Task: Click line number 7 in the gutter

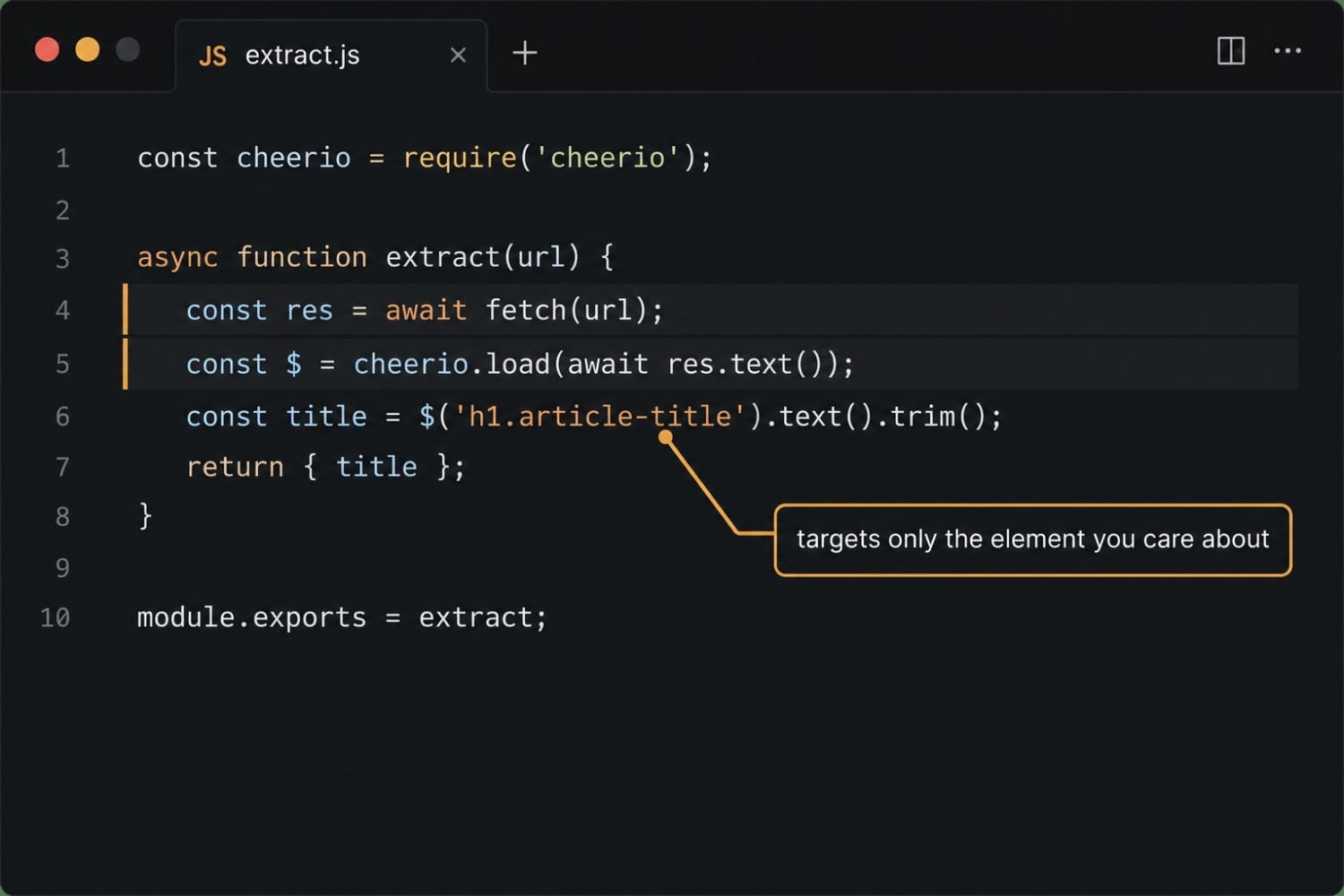Action: pyautogui.click(x=63, y=467)
